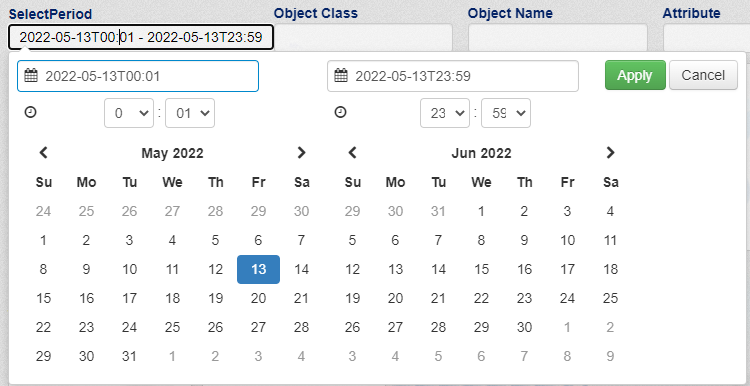
Task: Open the end hour dropdown showing 23
Action: [445, 113]
